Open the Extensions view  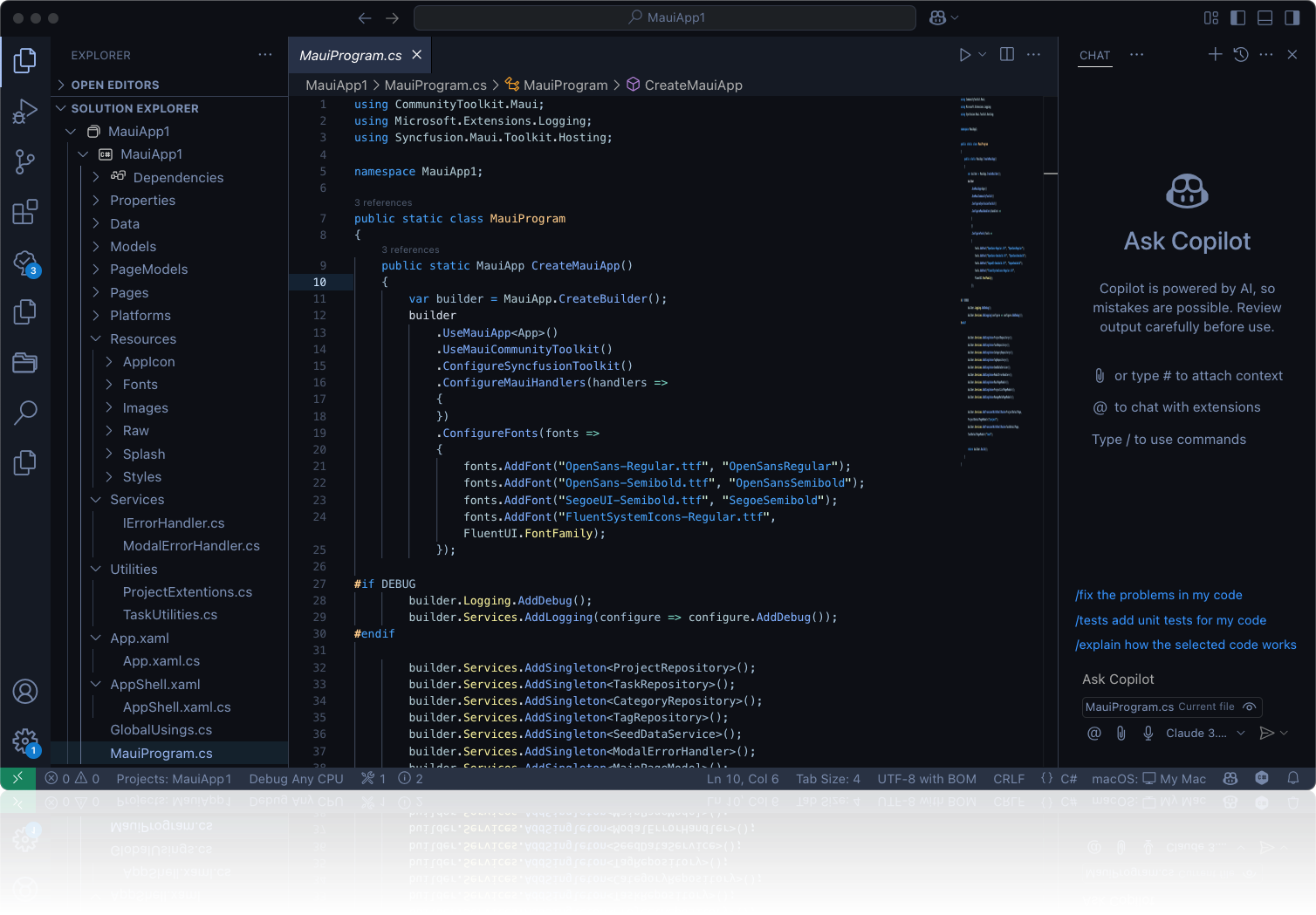coord(25,212)
